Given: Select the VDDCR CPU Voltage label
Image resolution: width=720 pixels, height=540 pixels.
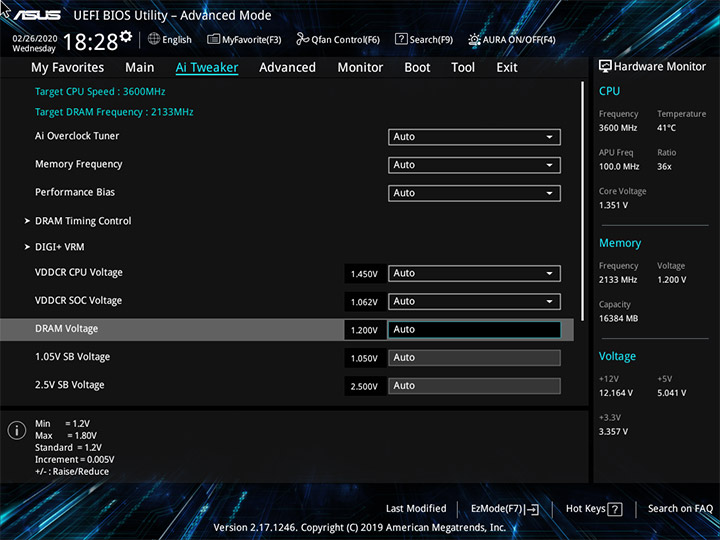Looking at the screenshot, I should (x=79, y=272).
